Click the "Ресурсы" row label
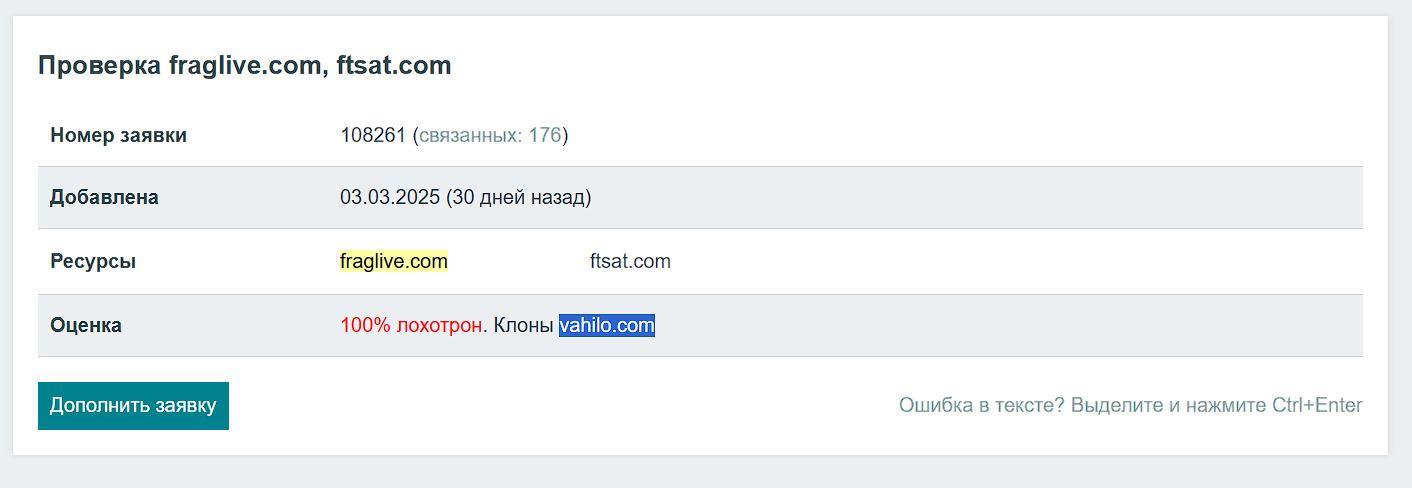 tap(93, 262)
